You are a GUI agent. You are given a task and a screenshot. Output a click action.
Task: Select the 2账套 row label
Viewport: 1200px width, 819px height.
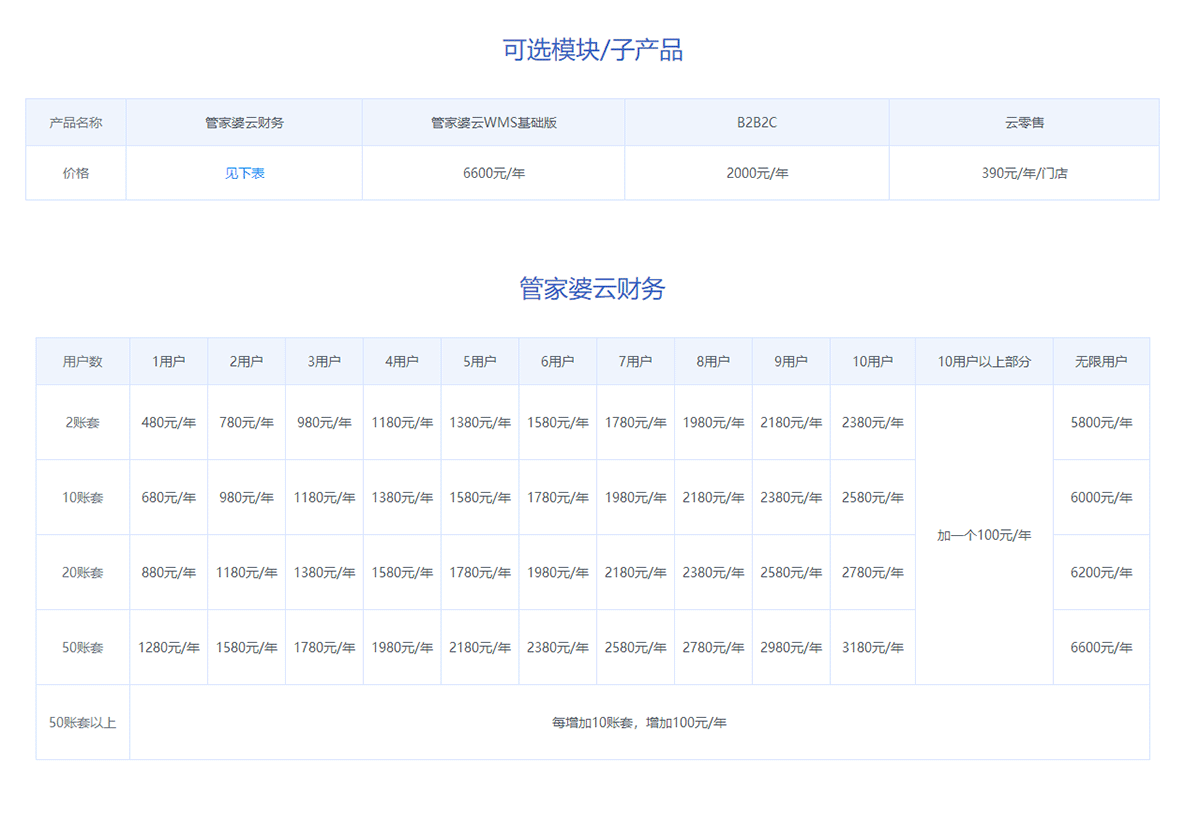(83, 423)
